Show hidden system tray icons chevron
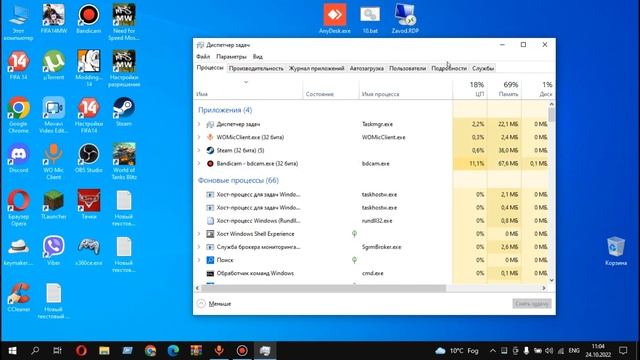Viewport: 640px width, 360px height. (x=493, y=351)
